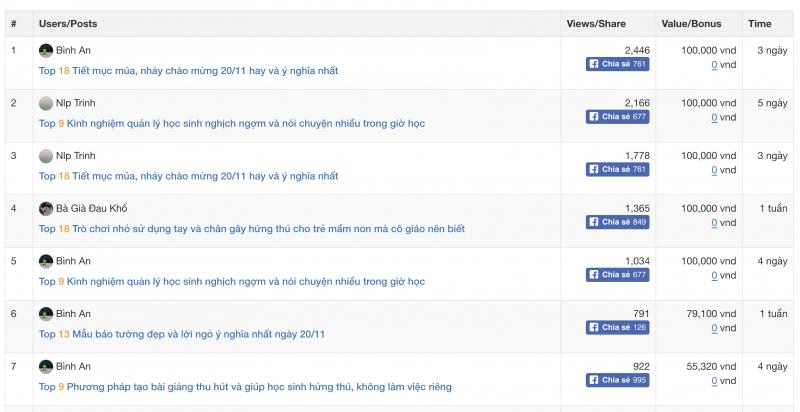Click the view count 2,166
Image resolution: width=800 pixels, height=412 pixels.
[x=637, y=103]
